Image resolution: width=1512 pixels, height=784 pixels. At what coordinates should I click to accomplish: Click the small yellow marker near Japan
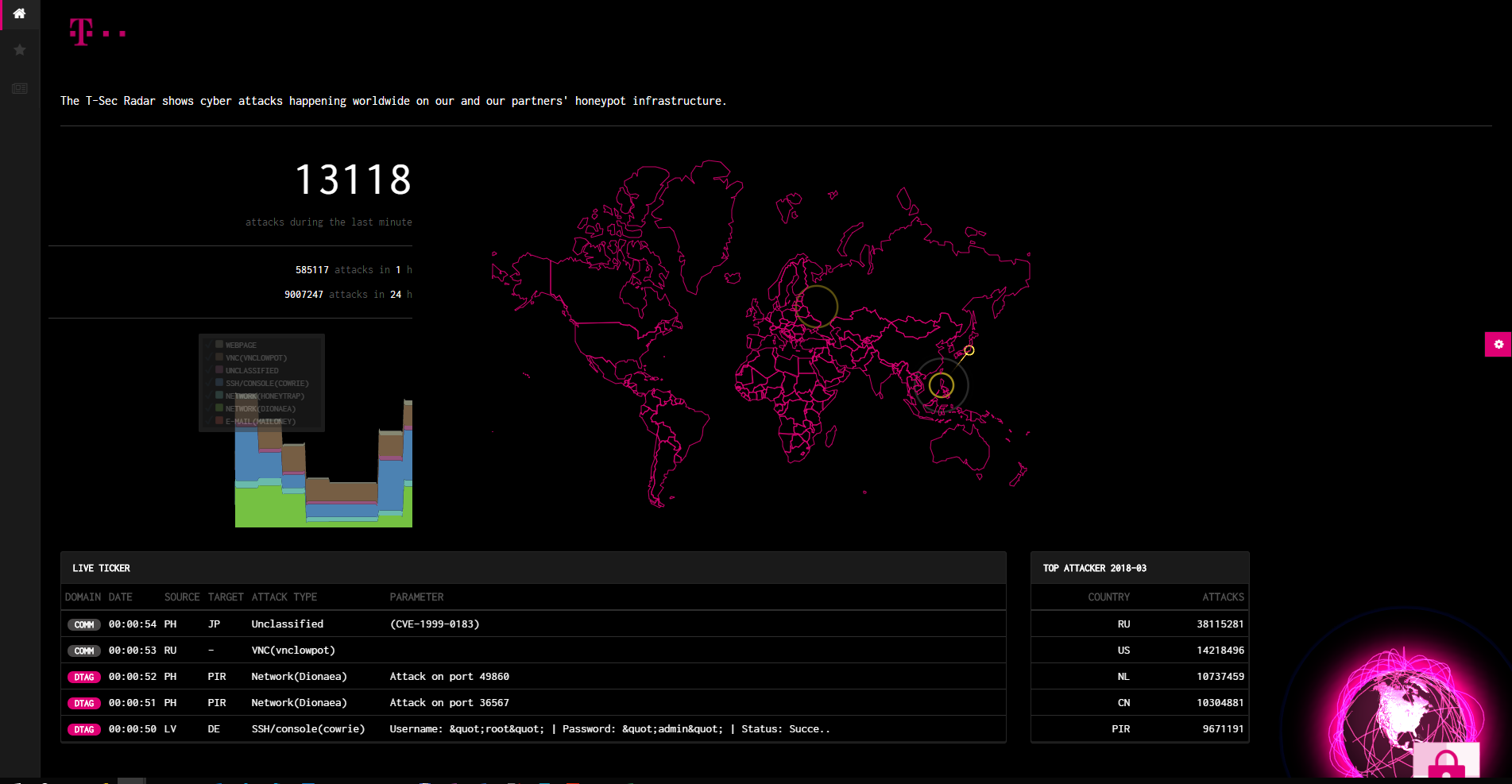(969, 350)
